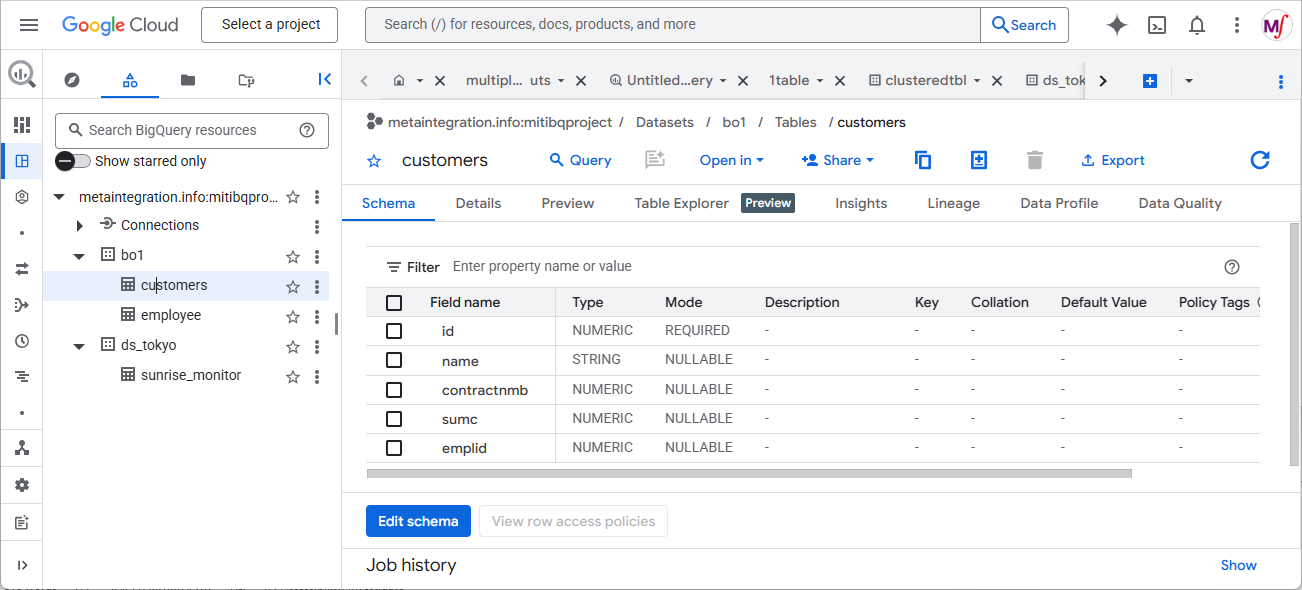Collapse the ds_tokyo dataset
This screenshot has width=1302, height=590.
coord(80,346)
